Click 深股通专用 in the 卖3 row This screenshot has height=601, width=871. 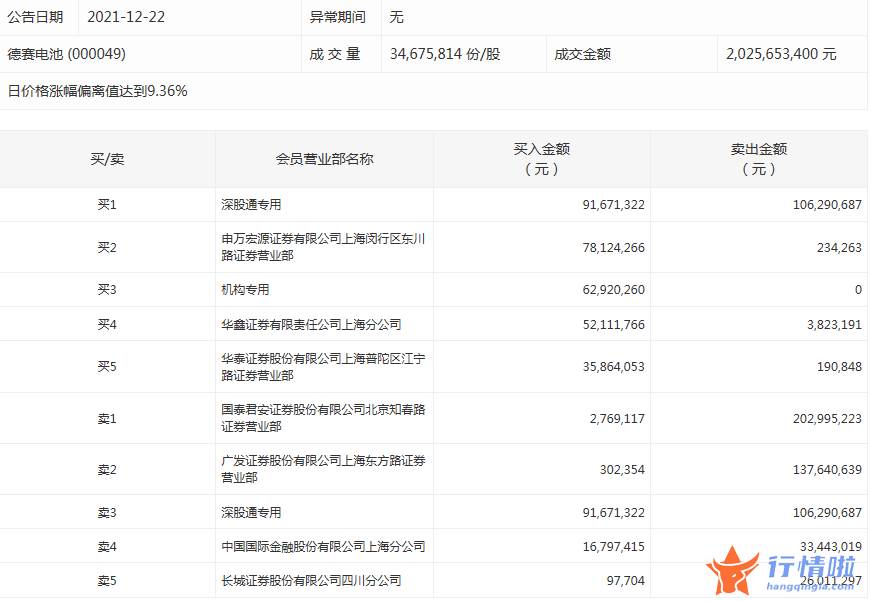(x=251, y=513)
